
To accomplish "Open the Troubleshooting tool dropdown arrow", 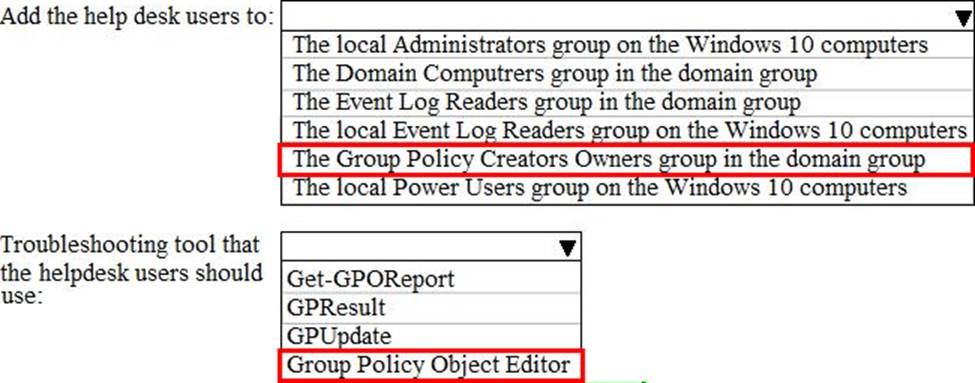I will [x=567, y=249].
